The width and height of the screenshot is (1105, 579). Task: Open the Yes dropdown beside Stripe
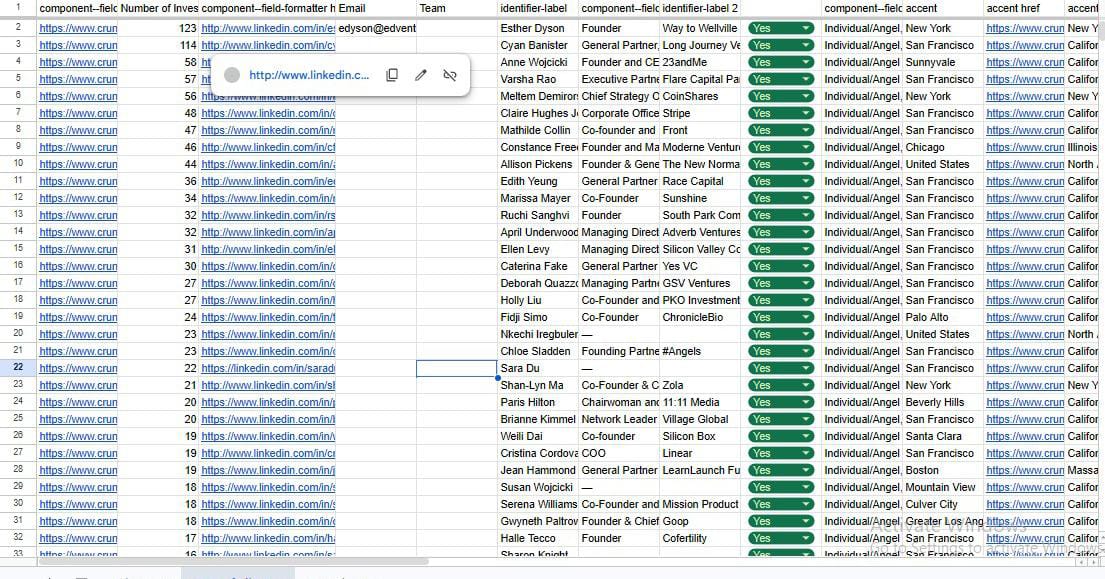[x=781, y=113]
